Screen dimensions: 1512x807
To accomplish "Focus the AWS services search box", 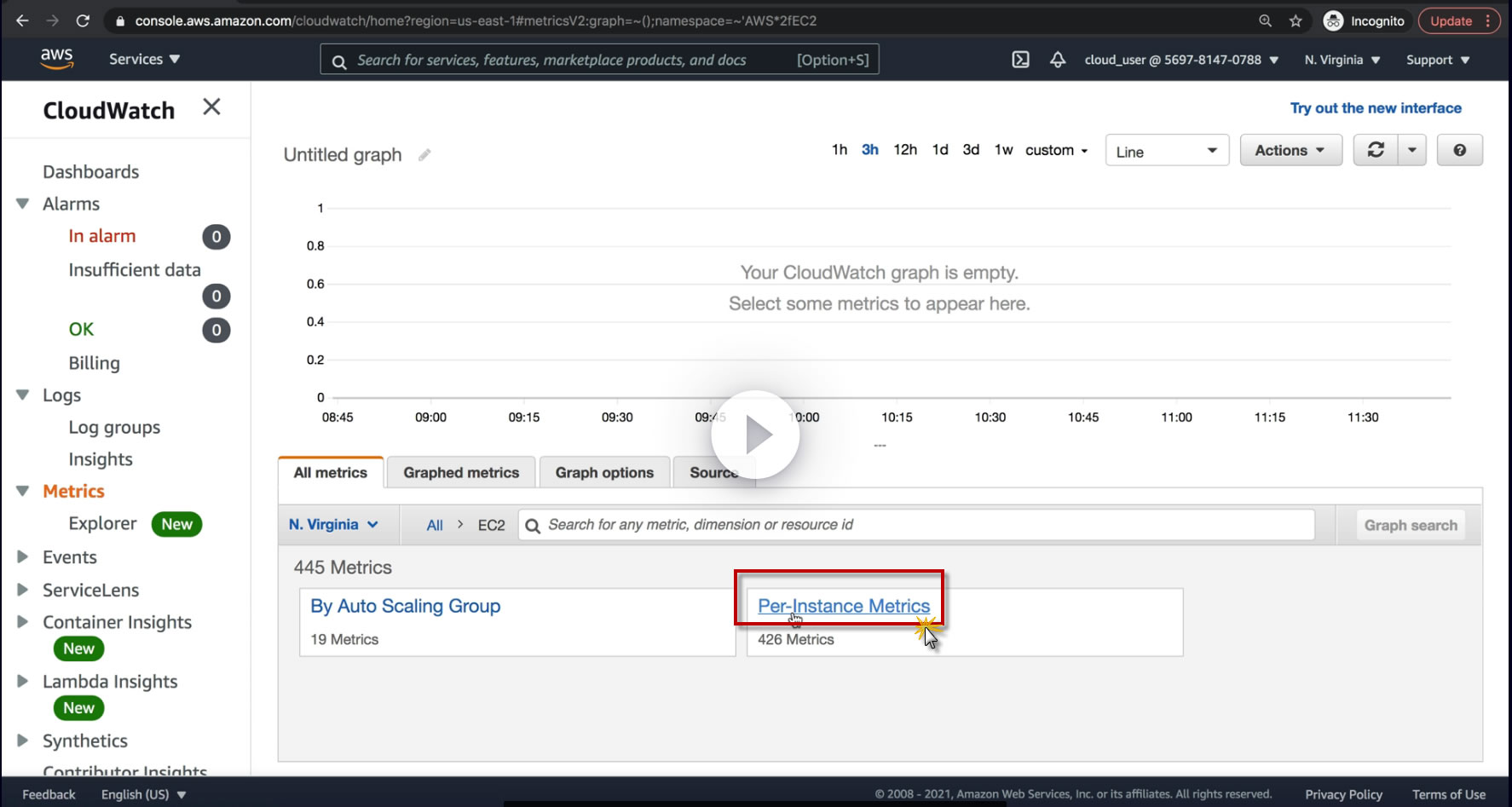I will (599, 60).
